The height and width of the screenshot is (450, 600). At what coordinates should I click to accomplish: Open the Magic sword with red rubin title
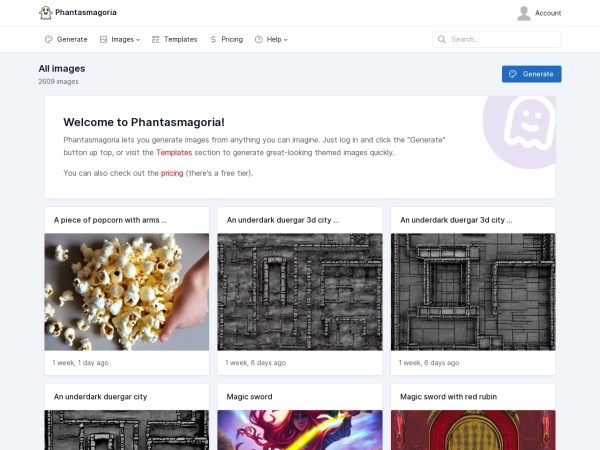point(448,396)
